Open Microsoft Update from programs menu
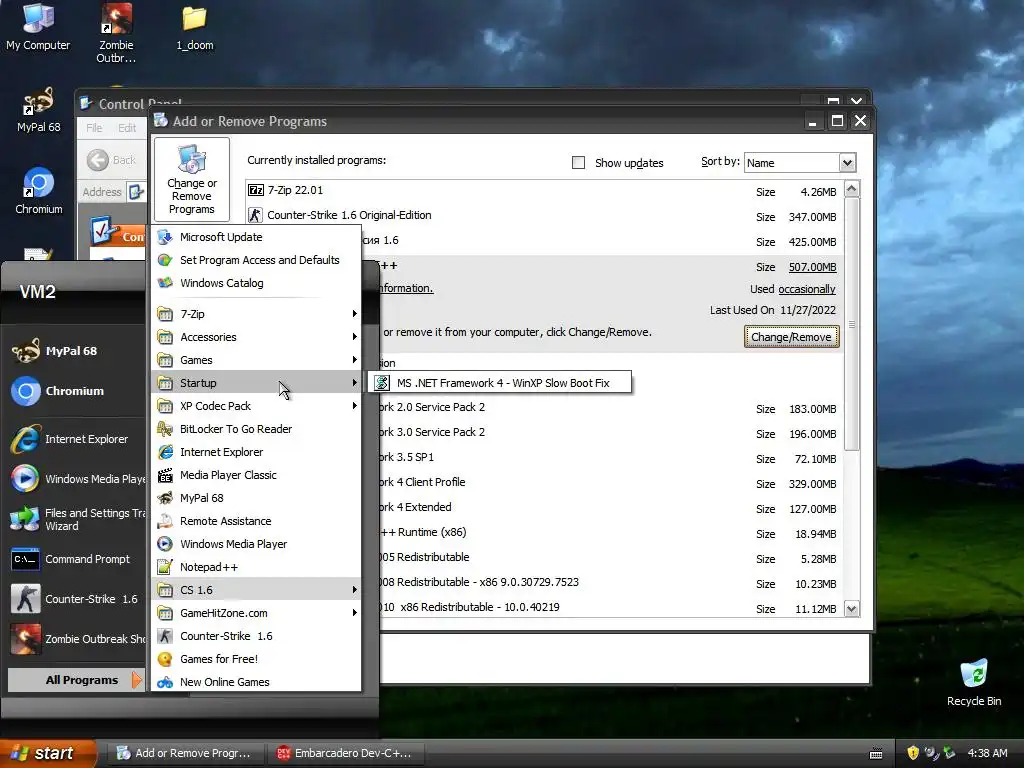Viewport: 1024px width, 768px height. click(256, 237)
